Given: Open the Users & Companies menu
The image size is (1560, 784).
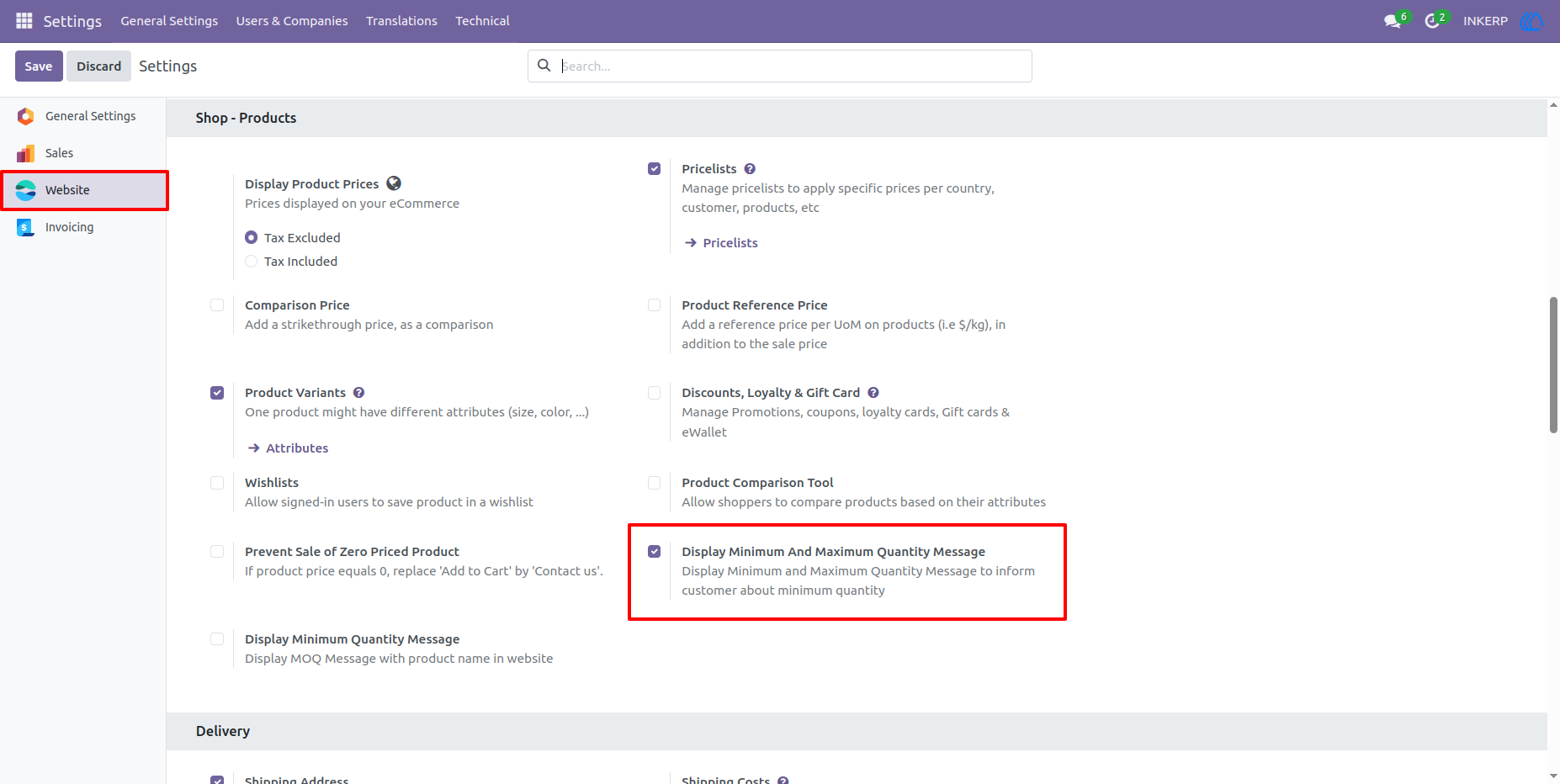Looking at the screenshot, I should pyautogui.click(x=292, y=20).
